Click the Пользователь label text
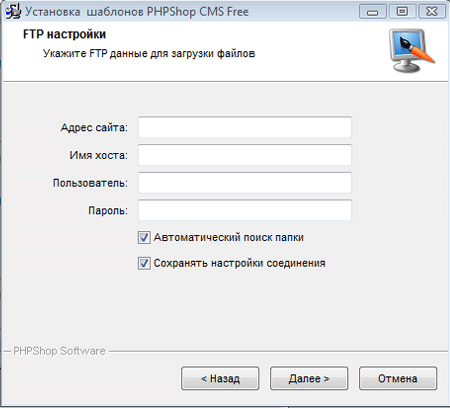Viewport: 450px width, 408px height. tap(90, 183)
